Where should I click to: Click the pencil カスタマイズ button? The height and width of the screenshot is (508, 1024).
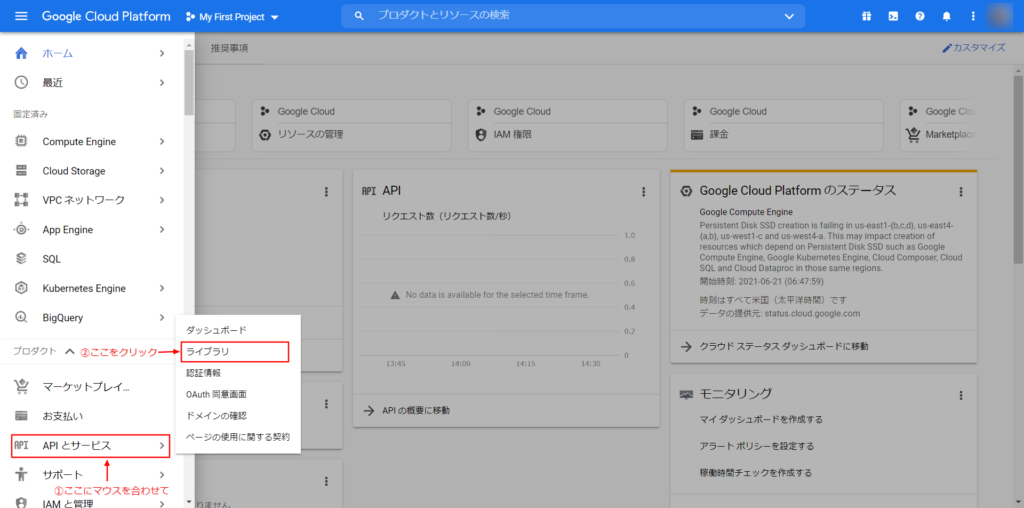click(x=972, y=48)
